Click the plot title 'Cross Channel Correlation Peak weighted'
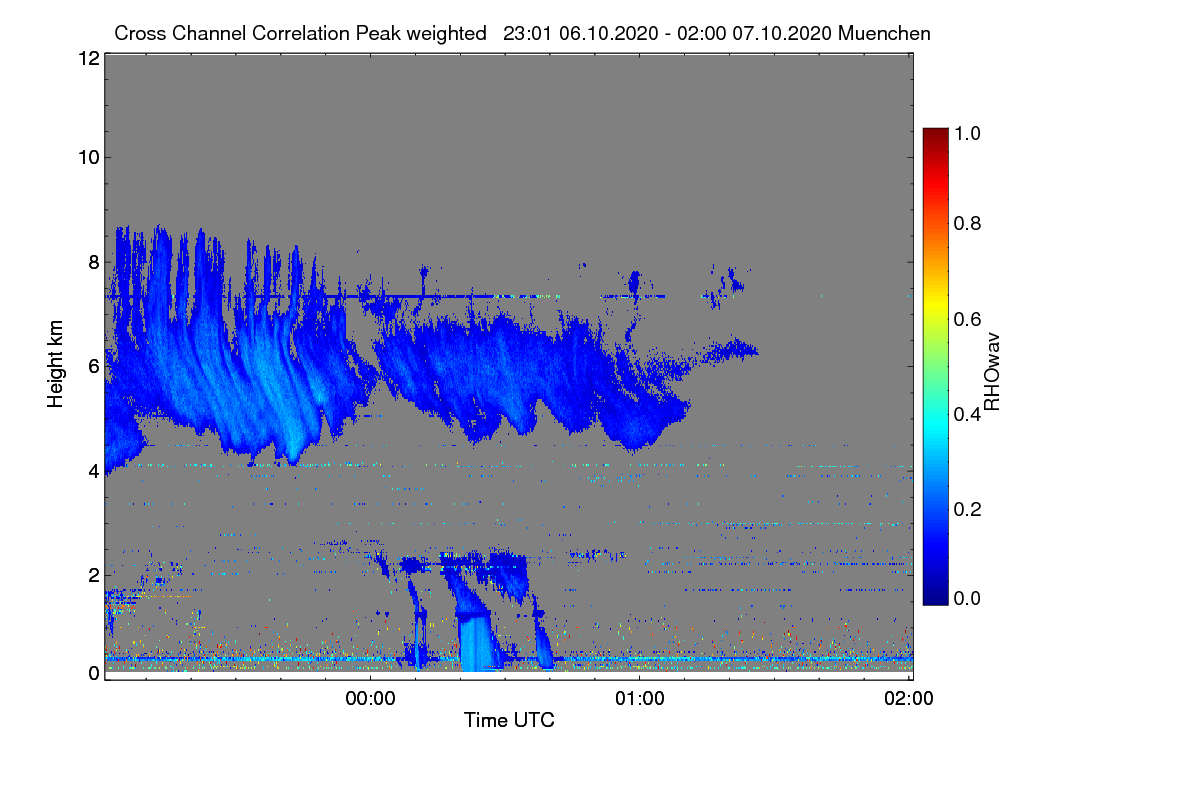 pos(300,34)
